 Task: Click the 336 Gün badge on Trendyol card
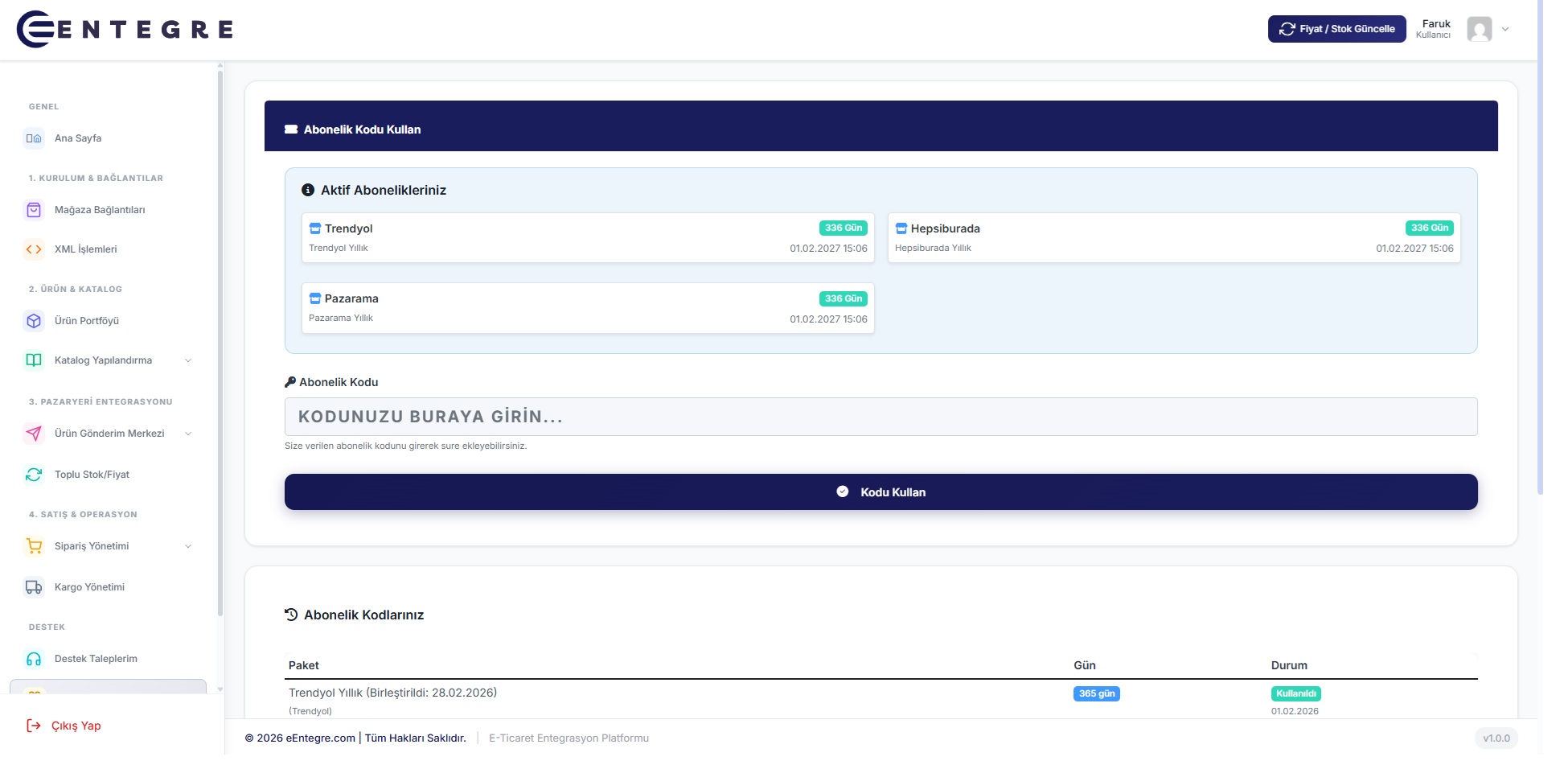tap(843, 228)
